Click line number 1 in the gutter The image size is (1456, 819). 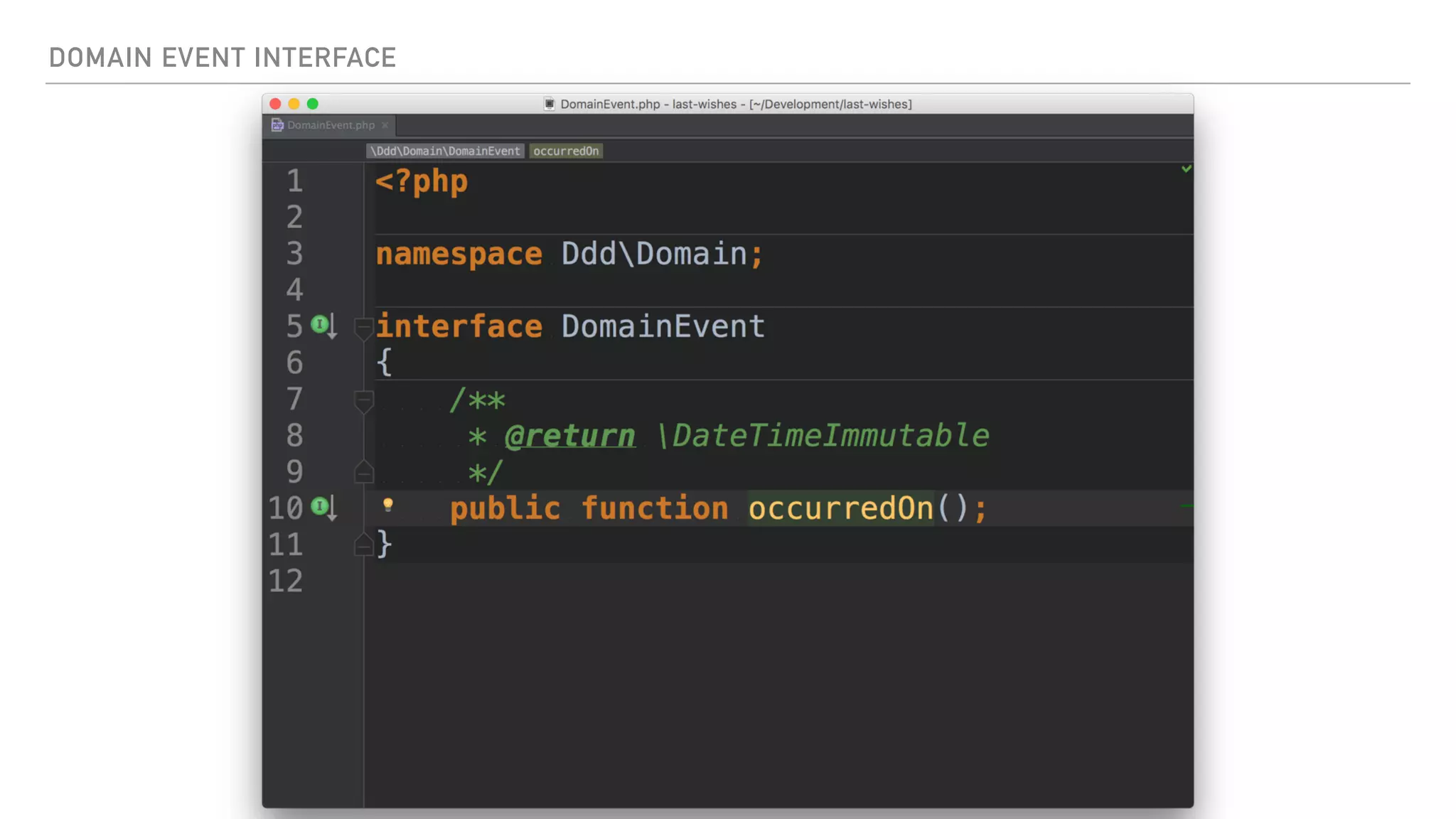(294, 181)
